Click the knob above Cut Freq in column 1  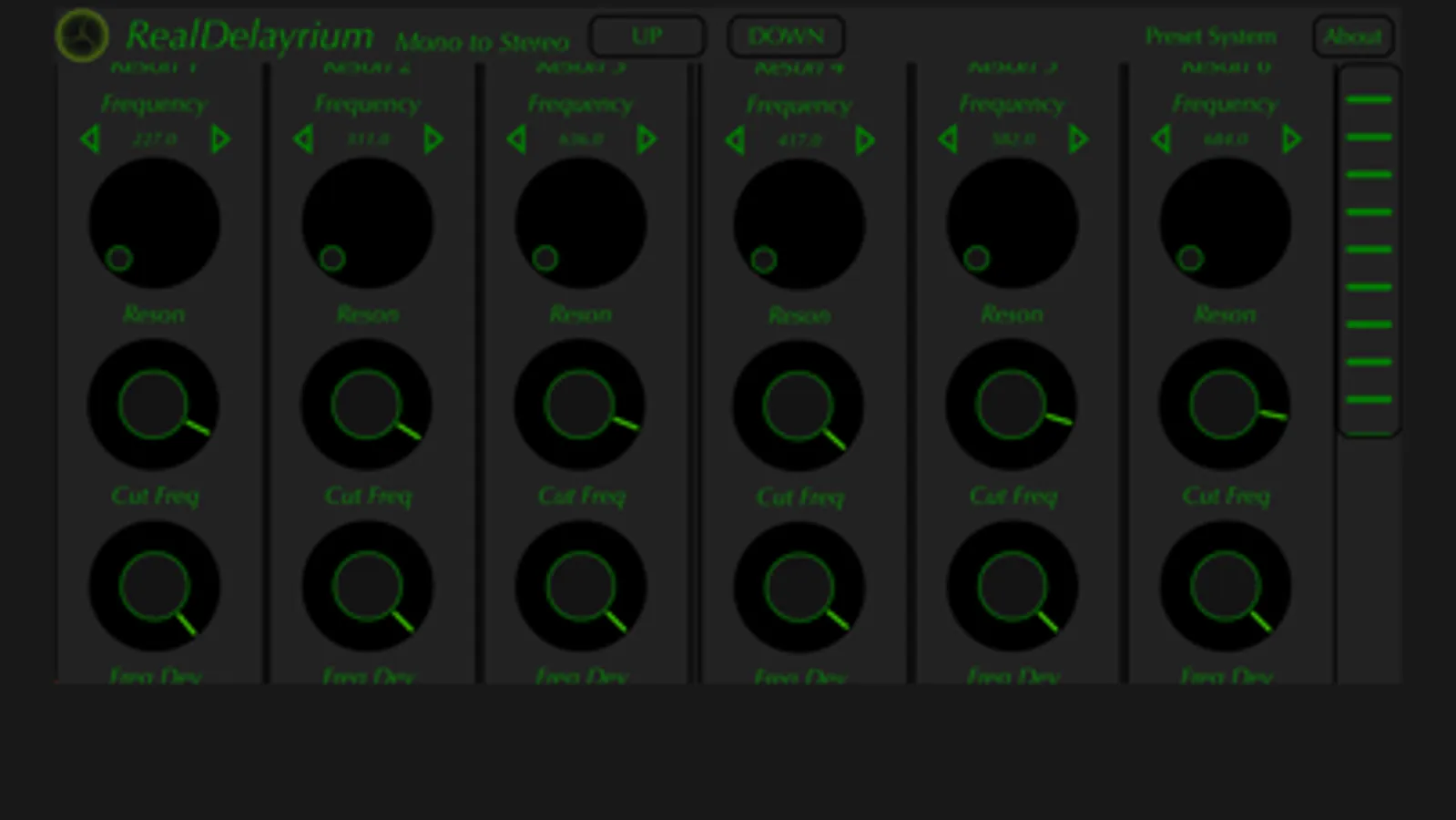[x=153, y=405]
